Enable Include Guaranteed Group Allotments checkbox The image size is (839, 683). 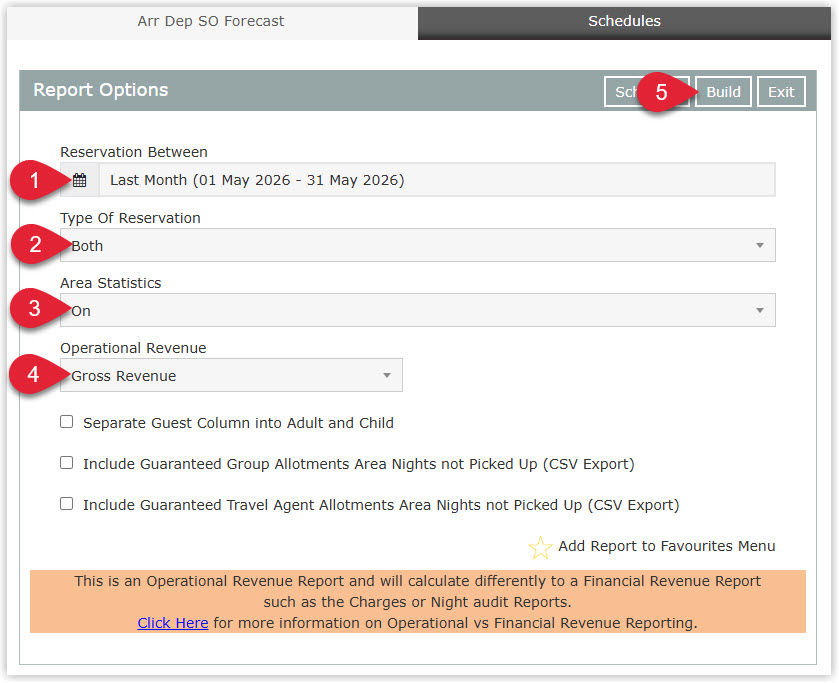[66, 462]
